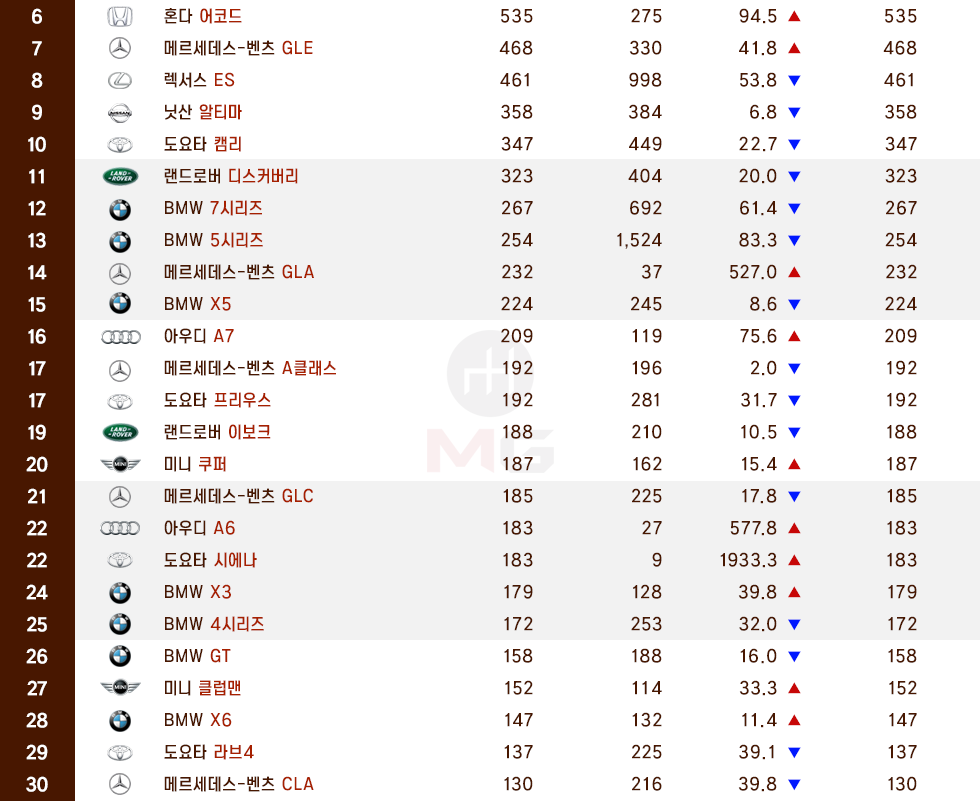
Task: Click the Mini logo next to 클럽맨
Action: coord(120,688)
